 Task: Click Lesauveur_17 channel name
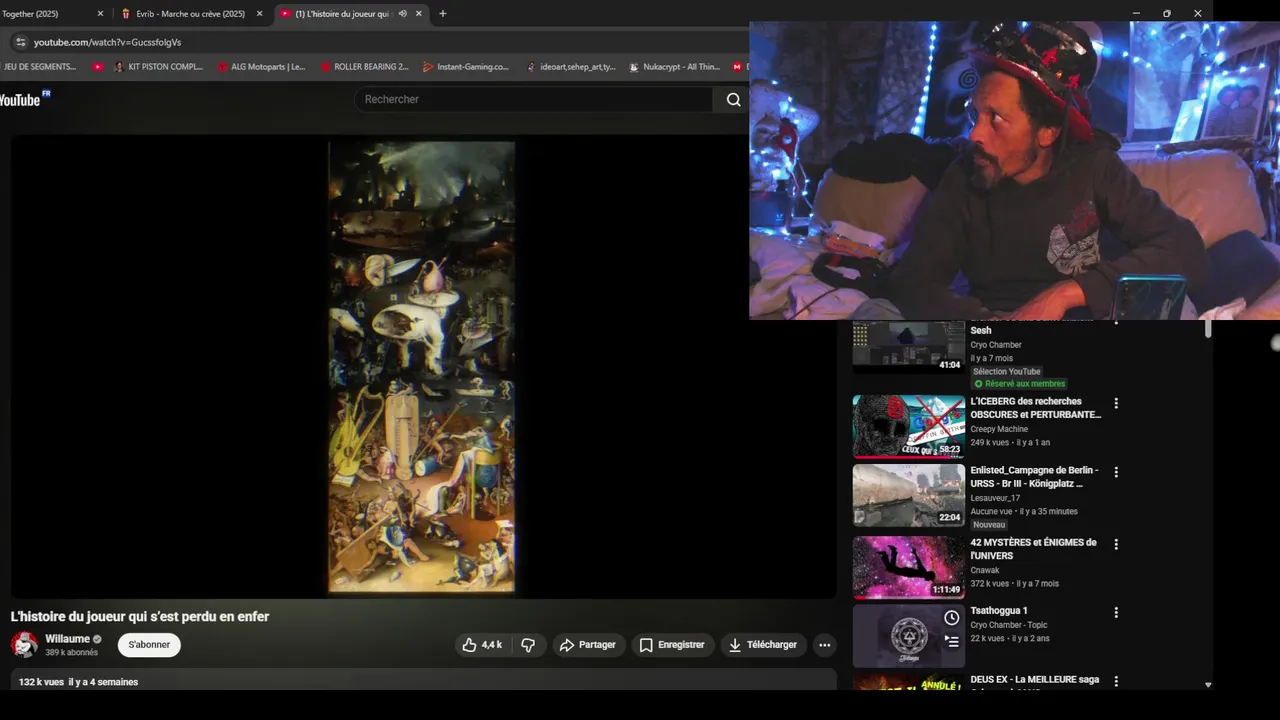coord(995,498)
